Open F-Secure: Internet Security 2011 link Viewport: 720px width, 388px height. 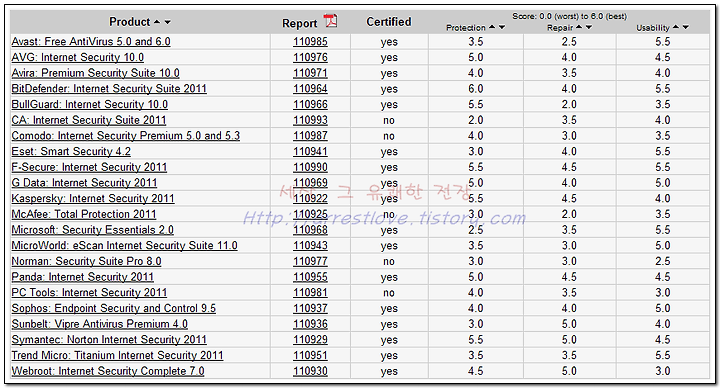click(89, 167)
